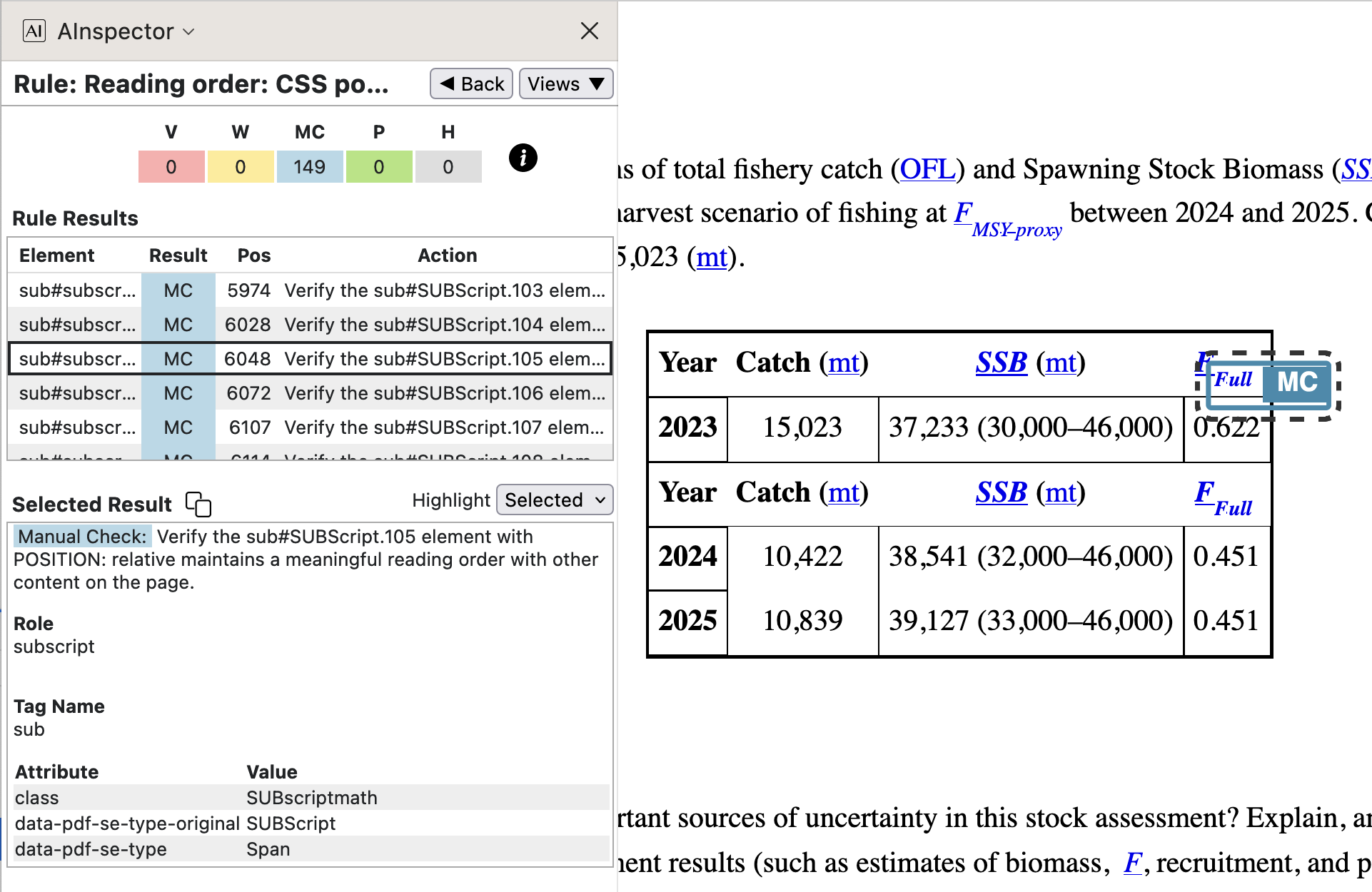The image size is (1372, 892).
Task: Click the manual checks count 149
Action: click(x=309, y=167)
